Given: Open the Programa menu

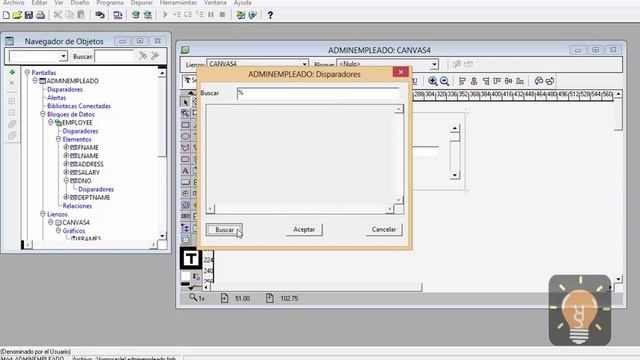Looking at the screenshot, I should coord(110,3).
